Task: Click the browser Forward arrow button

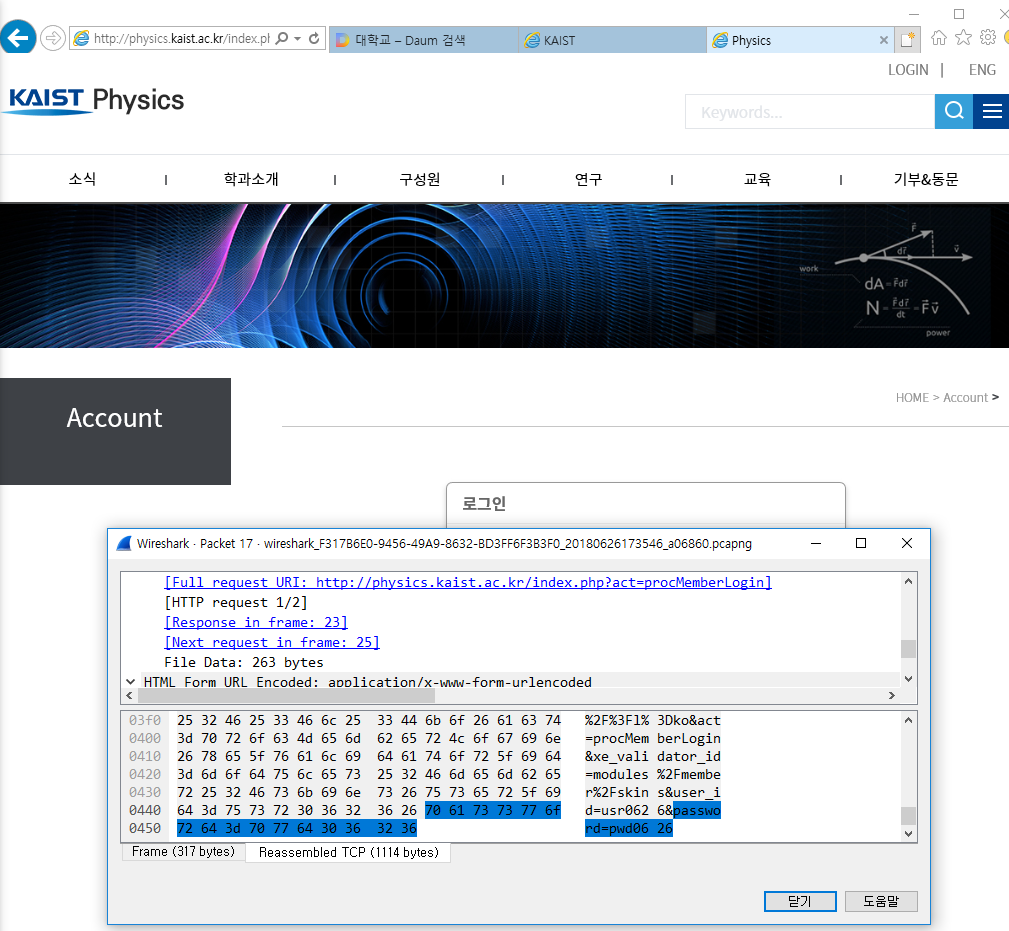Action: 53,39
